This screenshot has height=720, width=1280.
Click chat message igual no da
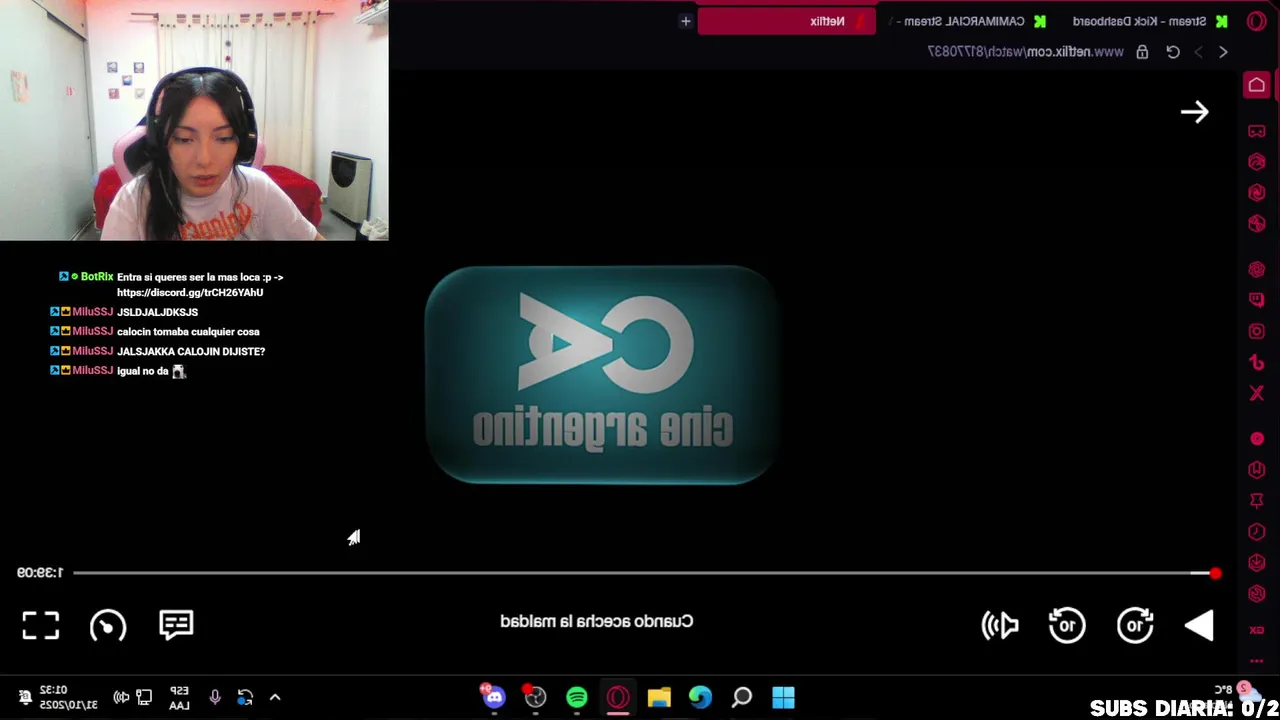click(x=151, y=371)
